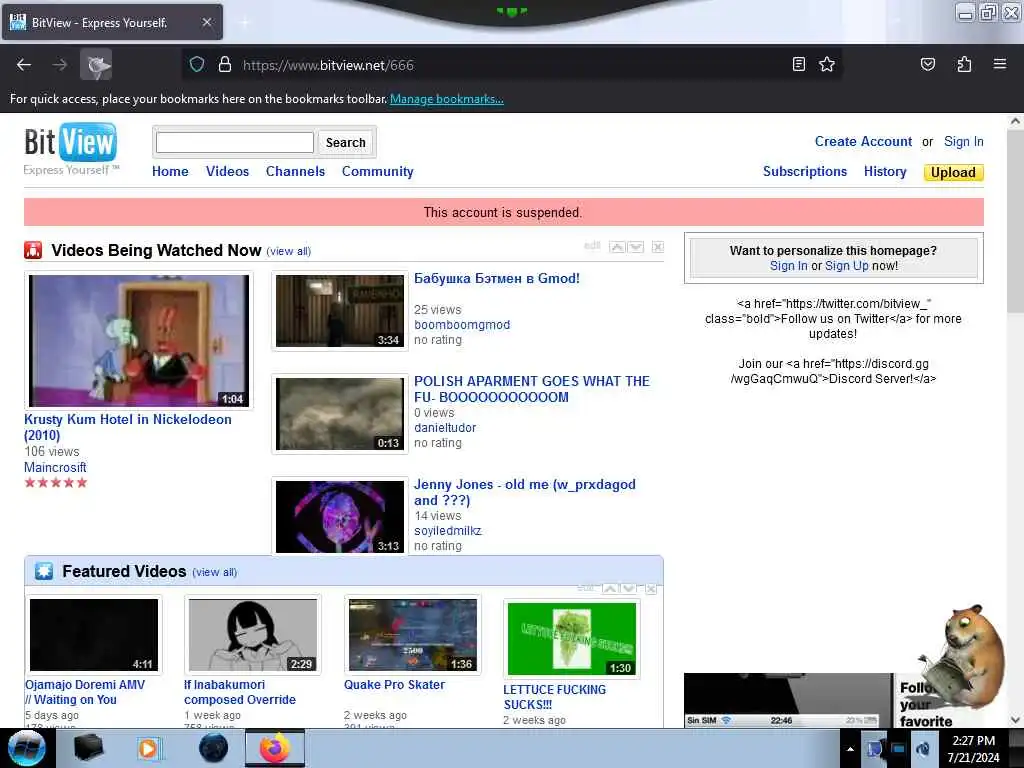Open the Channels navigation tab
This screenshot has height=768, width=1024.
(295, 171)
